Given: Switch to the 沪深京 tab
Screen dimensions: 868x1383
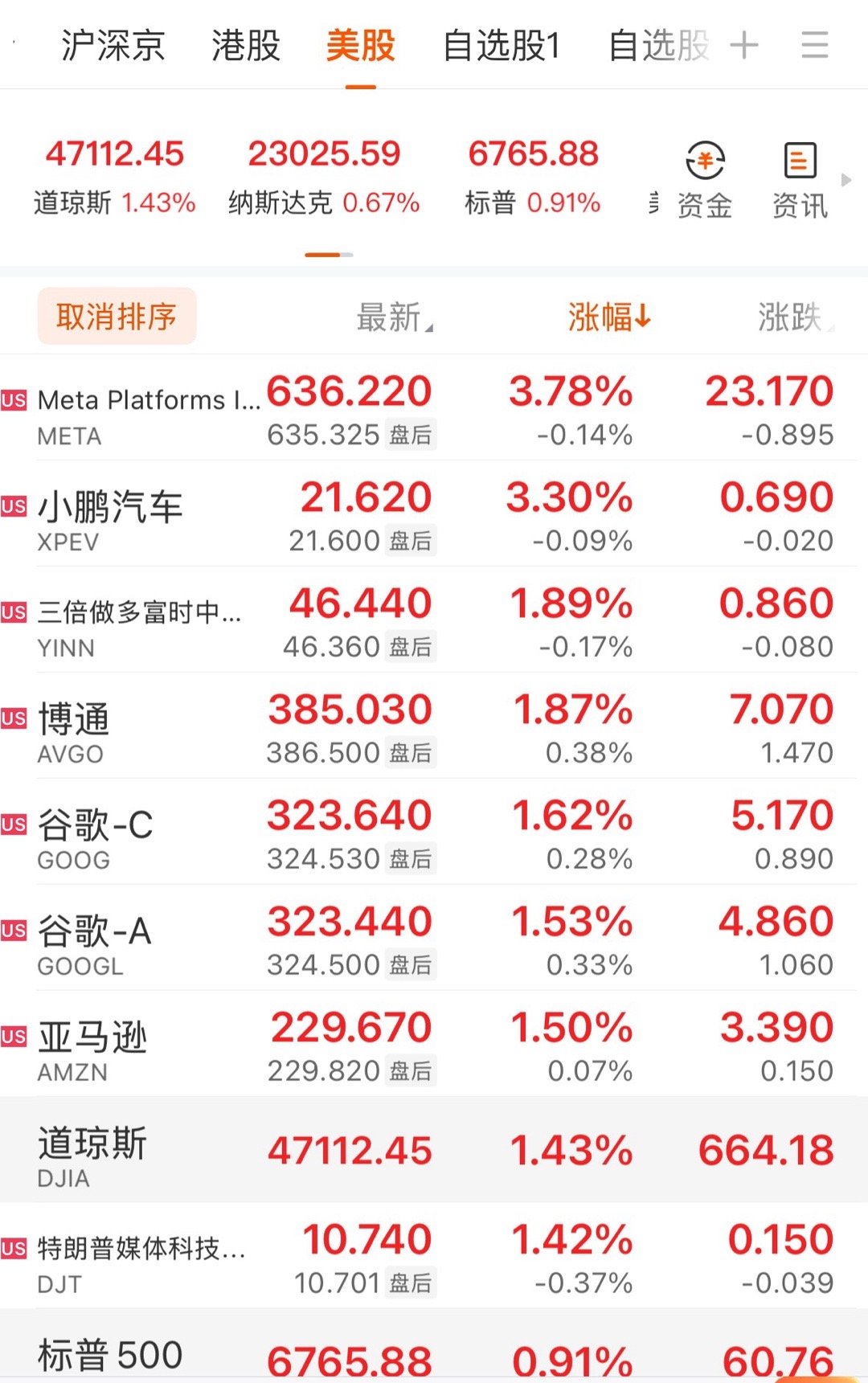Looking at the screenshot, I should [x=113, y=46].
